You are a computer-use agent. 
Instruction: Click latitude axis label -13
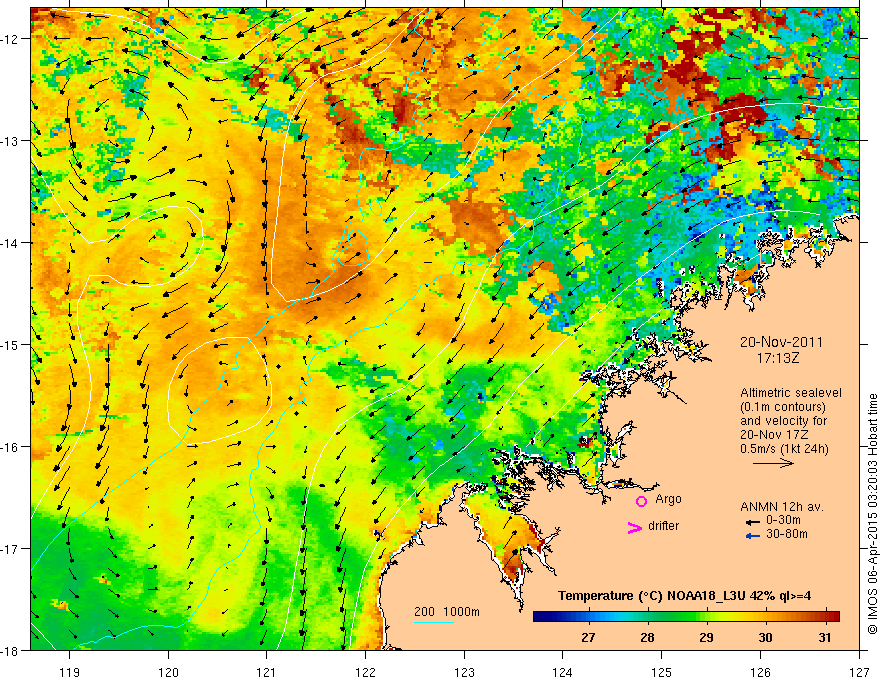tap(10, 141)
